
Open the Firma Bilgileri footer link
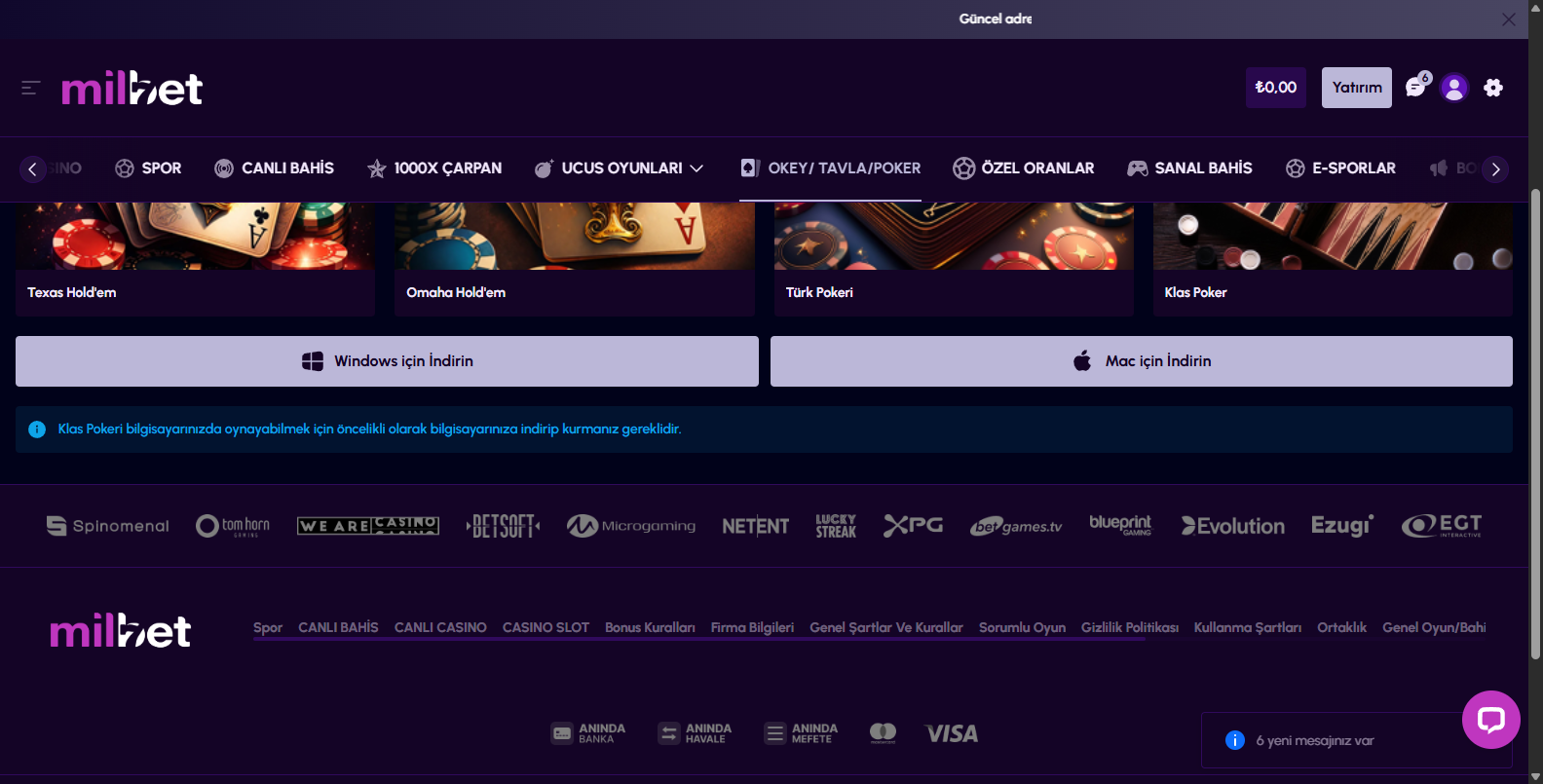(752, 628)
